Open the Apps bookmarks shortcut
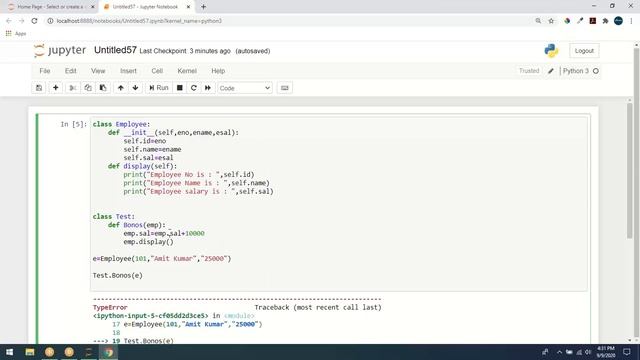The image size is (640, 360). (16, 33)
